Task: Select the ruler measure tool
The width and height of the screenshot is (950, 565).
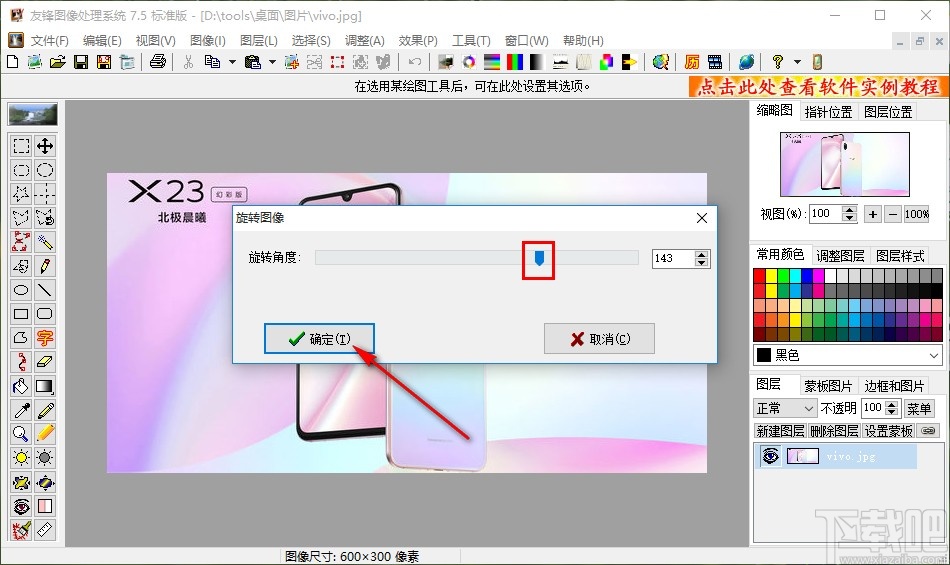Action: [x=45, y=530]
